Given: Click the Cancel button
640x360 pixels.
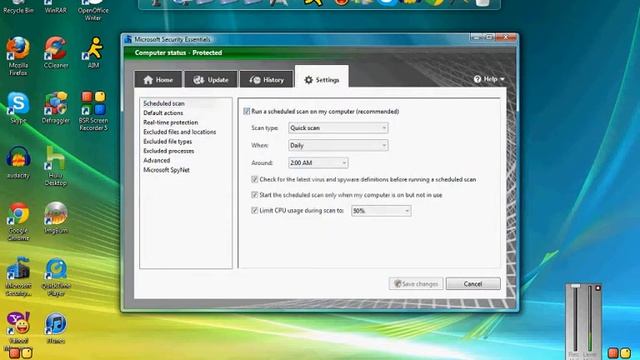Looking at the screenshot, I should [x=473, y=284].
